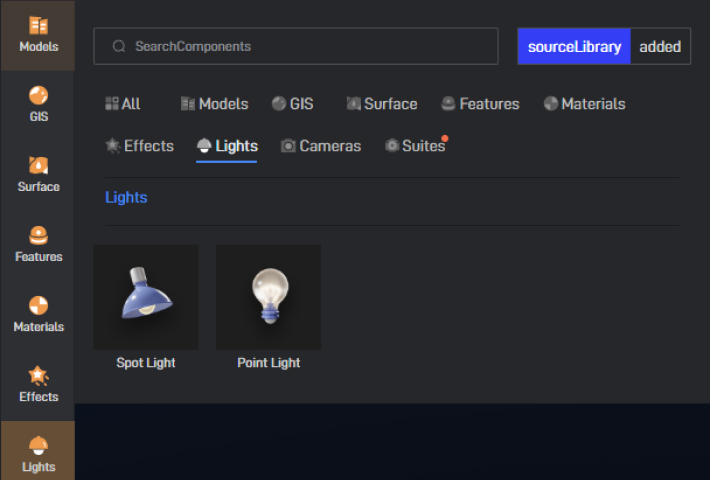710x480 pixels.
Task: Select the All category tab
Action: pos(123,104)
